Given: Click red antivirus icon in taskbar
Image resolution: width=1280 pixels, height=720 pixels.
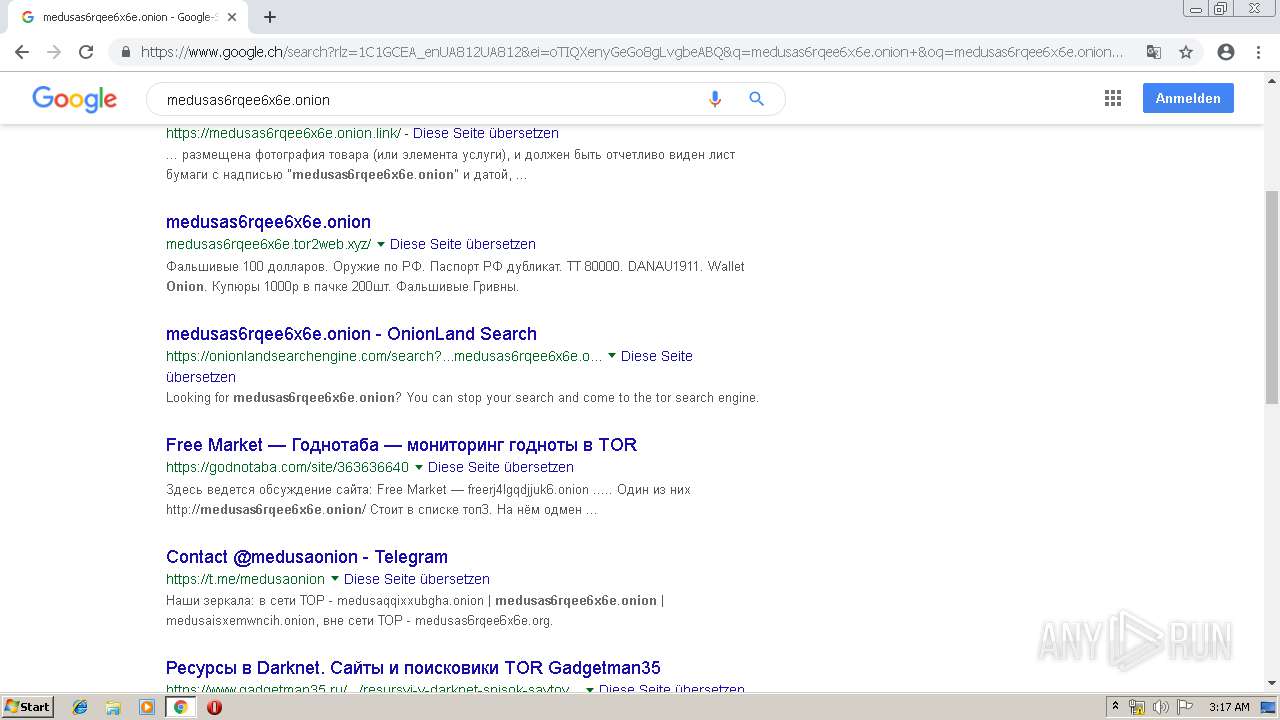Looking at the screenshot, I should click(214, 707).
